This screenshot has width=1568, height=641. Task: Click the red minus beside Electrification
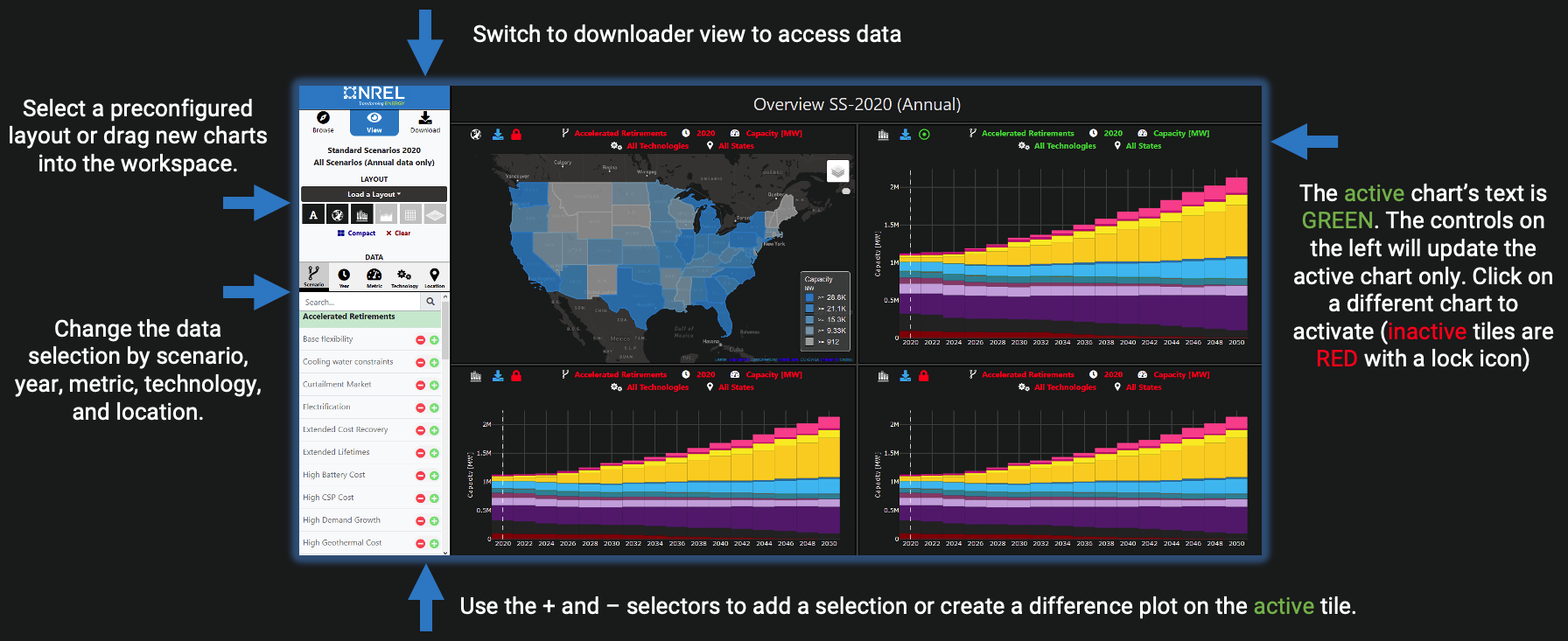coord(420,408)
